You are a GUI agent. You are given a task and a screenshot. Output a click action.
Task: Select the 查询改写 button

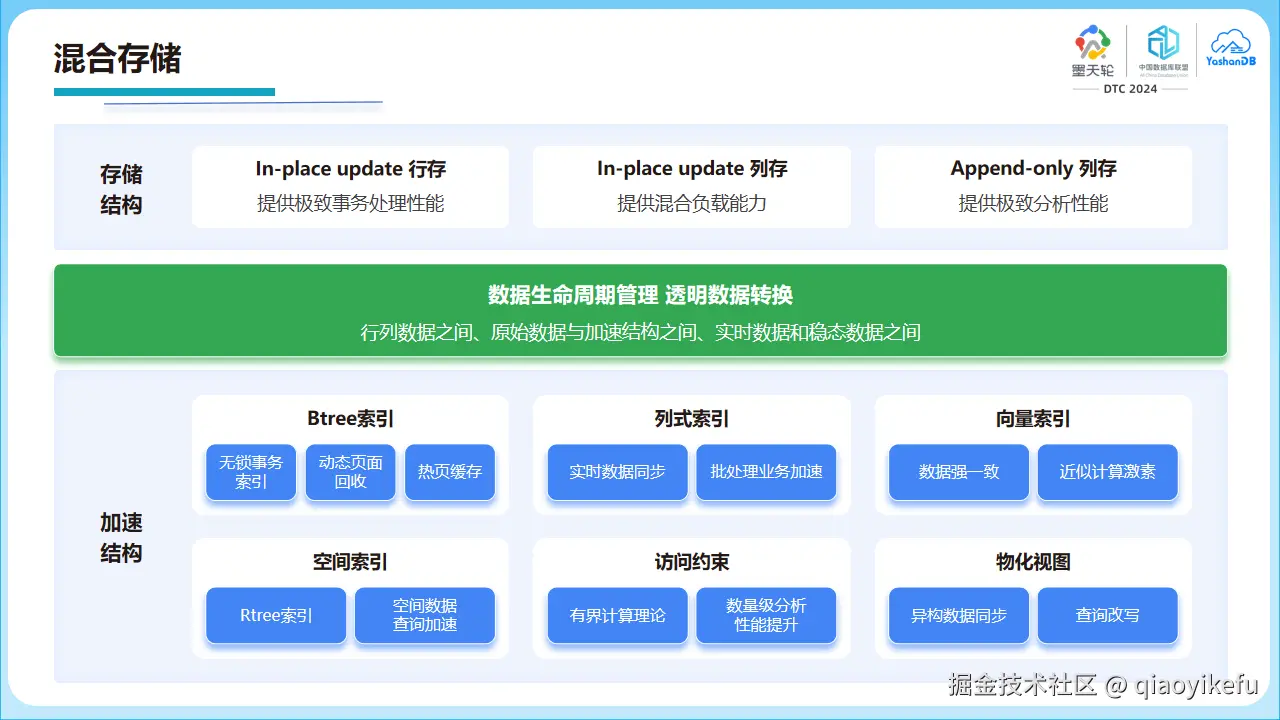pyautogui.click(x=1107, y=616)
